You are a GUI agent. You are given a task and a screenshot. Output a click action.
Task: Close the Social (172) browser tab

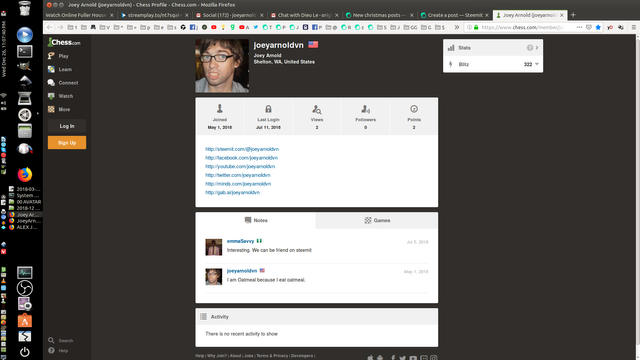tap(262, 15)
